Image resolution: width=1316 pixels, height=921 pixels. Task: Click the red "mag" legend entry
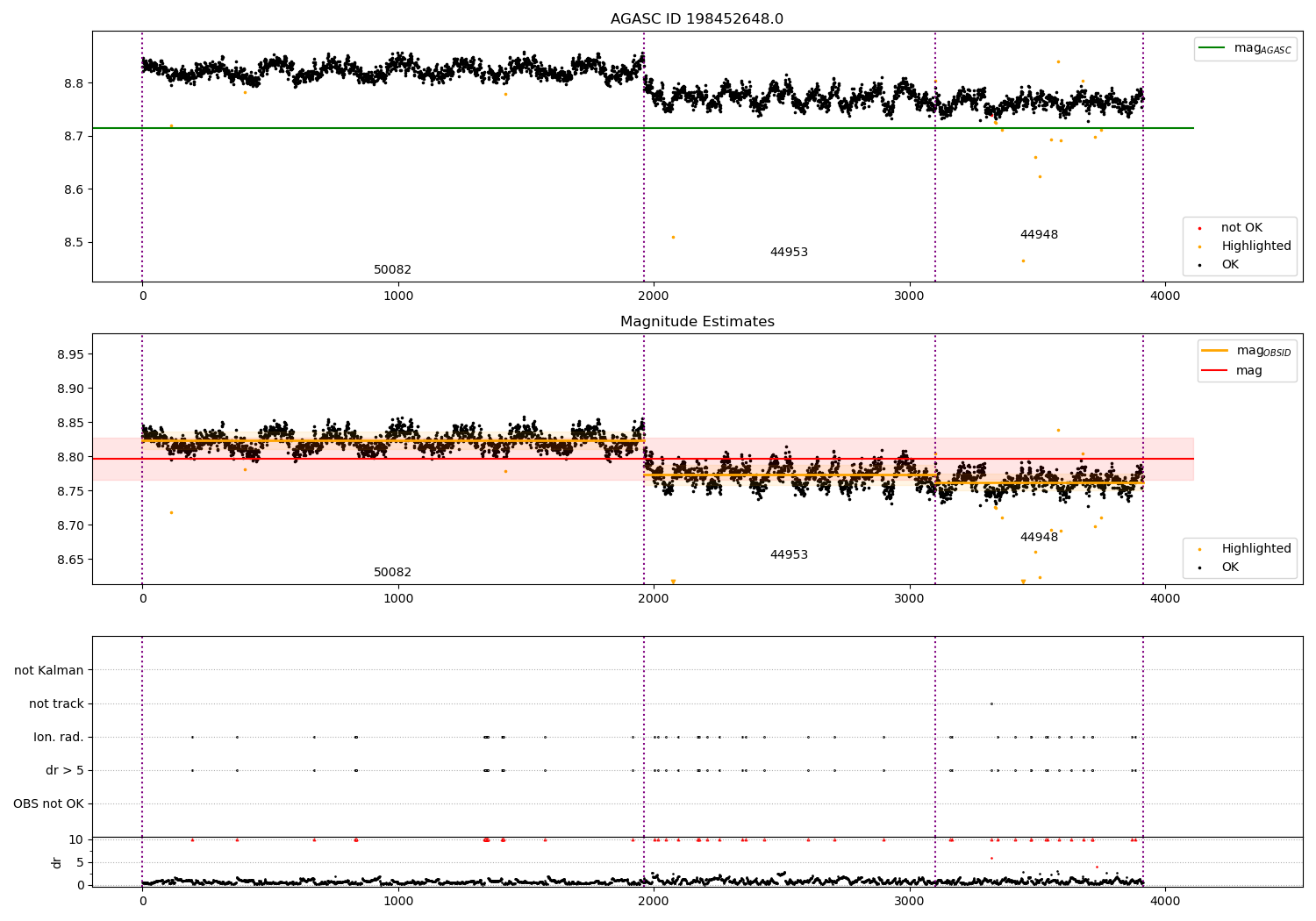tap(1232, 371)
